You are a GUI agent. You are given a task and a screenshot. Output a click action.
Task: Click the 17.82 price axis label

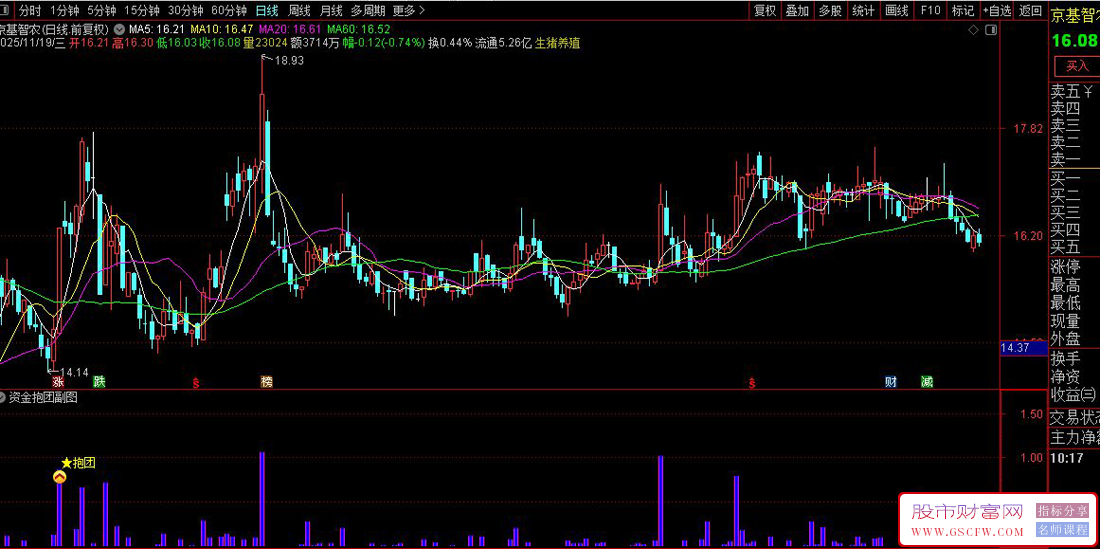tap(1028, 128)
